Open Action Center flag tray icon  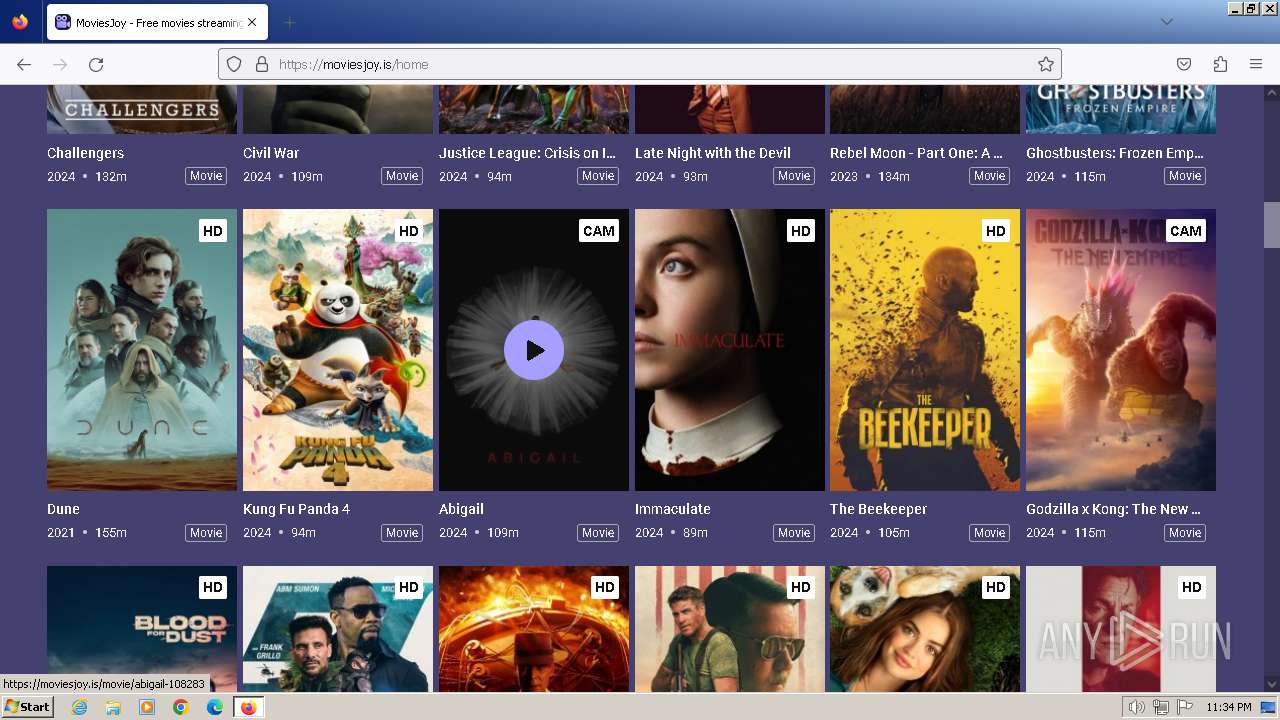coord(1185,707)
